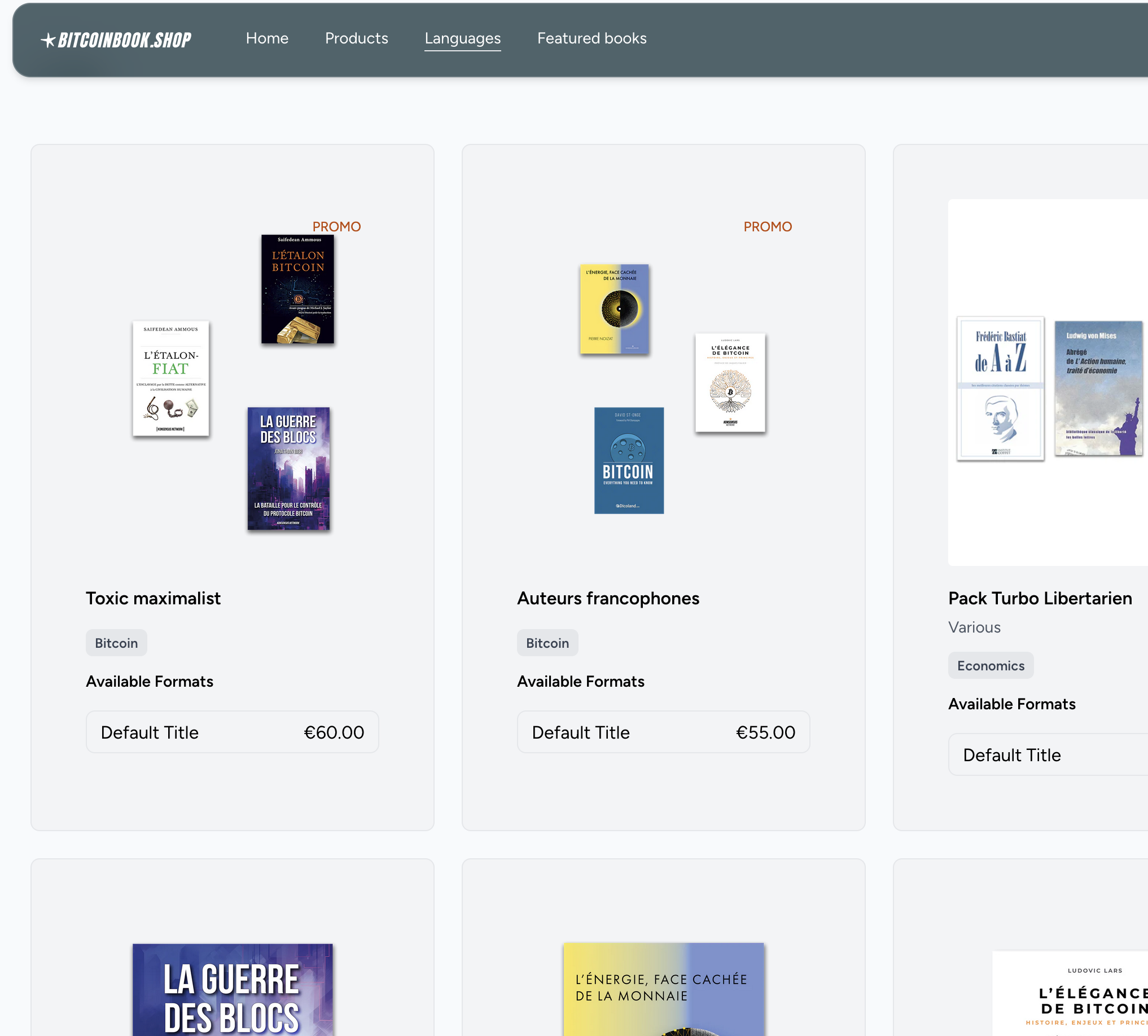Open large L'Élégance de Bitcoin cover by Ludovic Lars

pos(1071,993)
